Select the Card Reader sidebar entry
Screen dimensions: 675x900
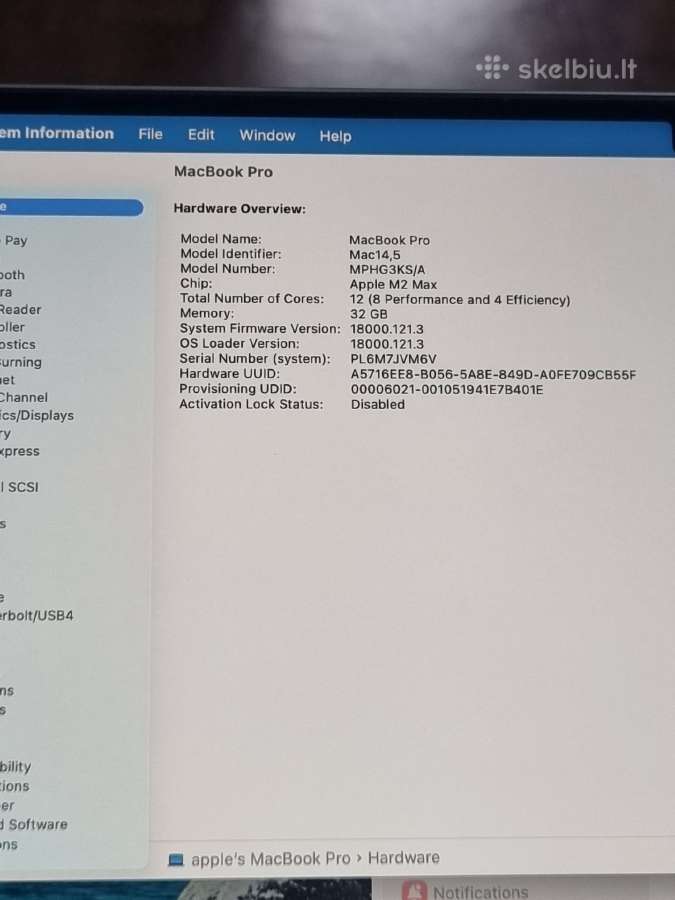click(21, 309)
